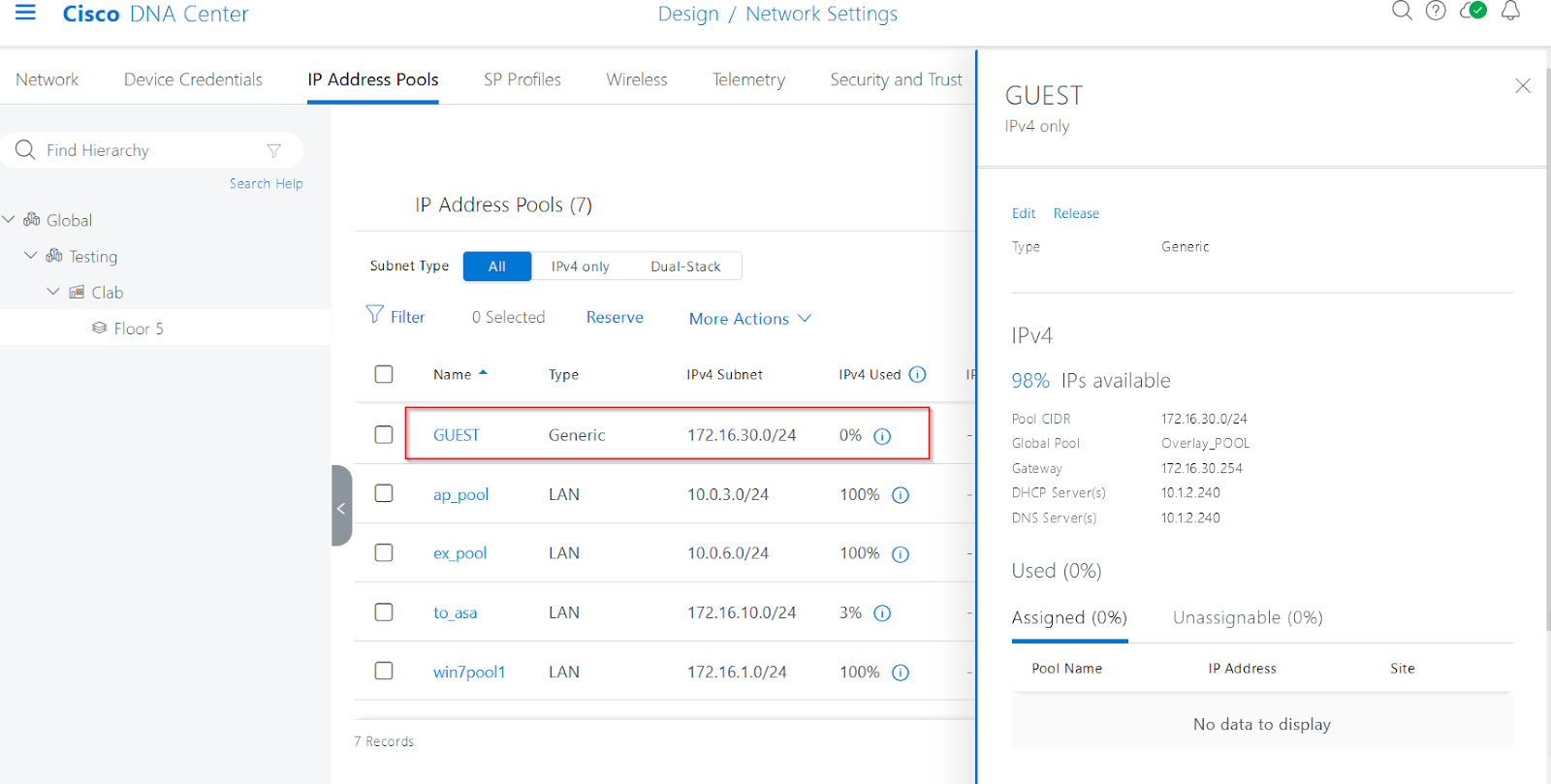The width and height of the screenshot is (1551, 784).
Task: Switch to the Wireless tab
Action: (637, 79)
